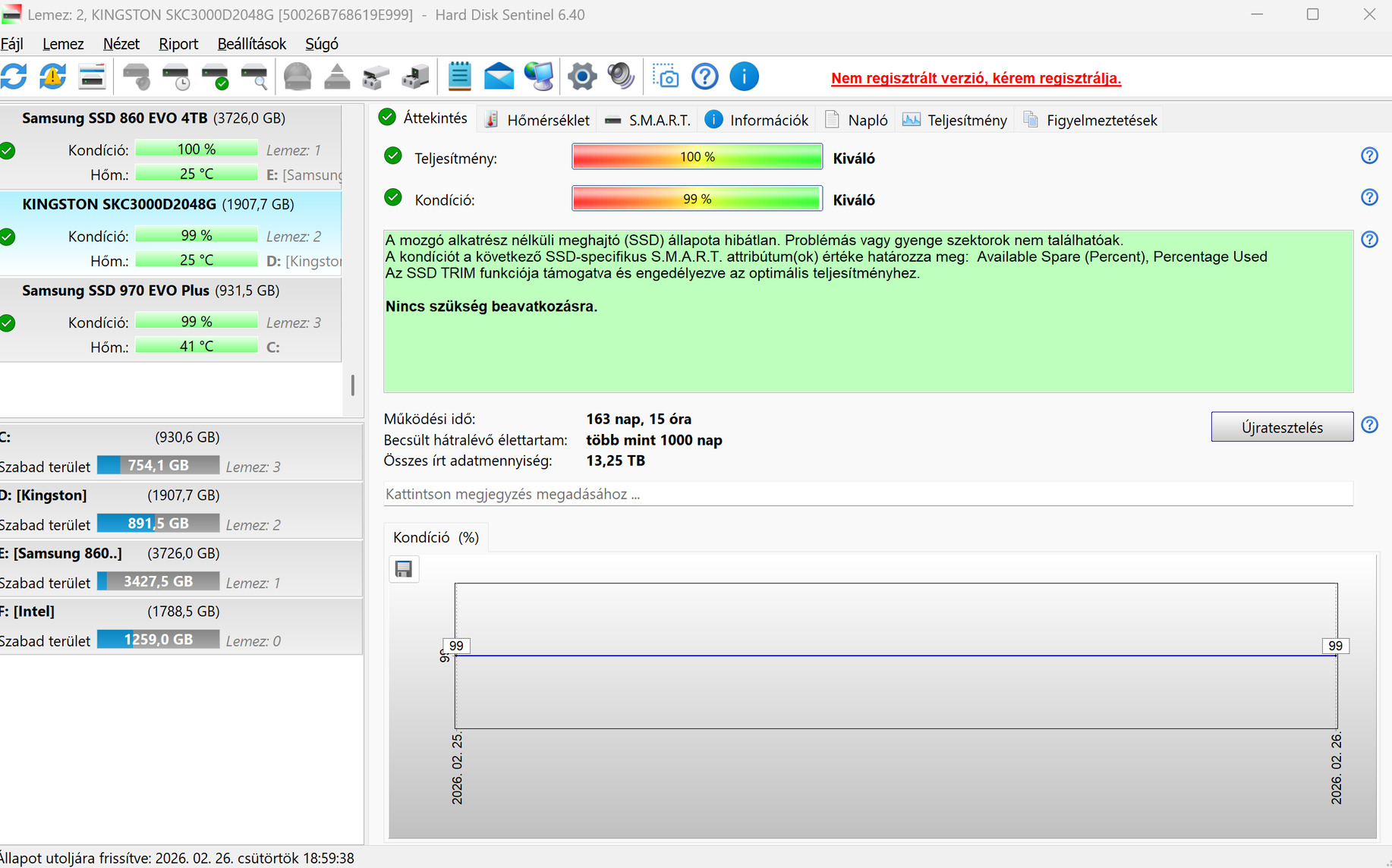Click the help icon beside Teljesítmény bar
The width and height of the screenshot is (1392, 868).
point(1369,156)
